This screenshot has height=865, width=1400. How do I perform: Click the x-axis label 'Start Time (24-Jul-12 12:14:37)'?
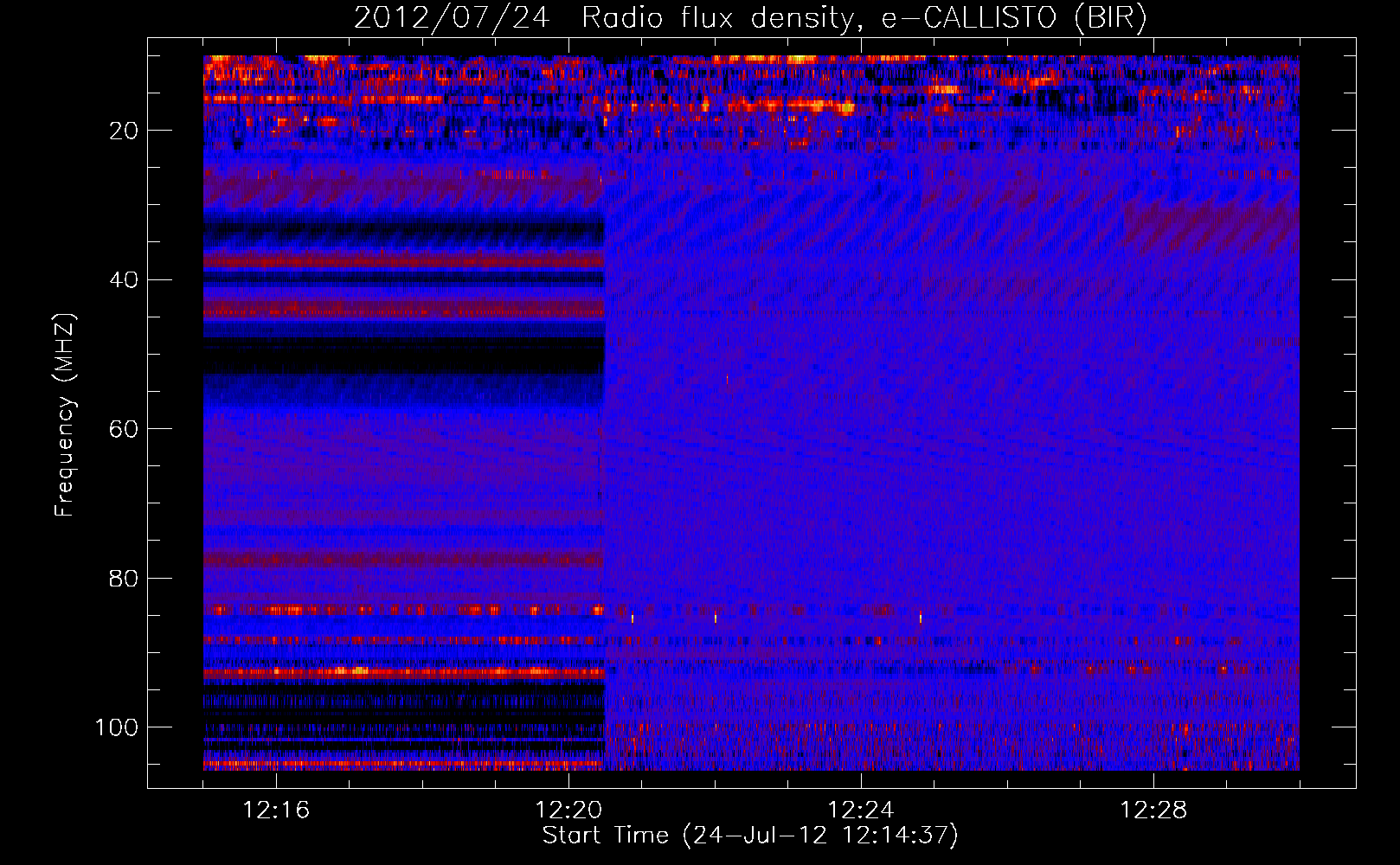point(750,836)
